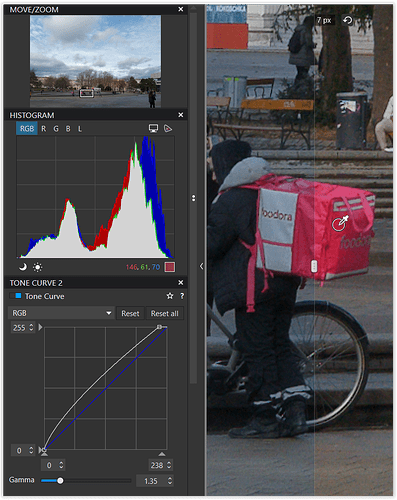This screenshot has height=500, width=397.
Task: Click the Reset all button
Action: pyautogui.click(x=165, y=313)
